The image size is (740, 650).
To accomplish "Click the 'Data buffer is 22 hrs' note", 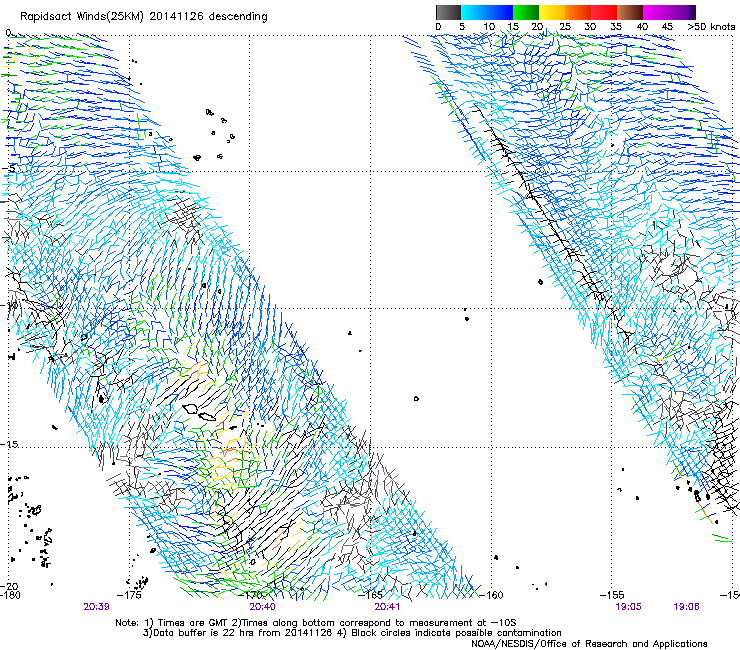I will (x=204, y=633).
